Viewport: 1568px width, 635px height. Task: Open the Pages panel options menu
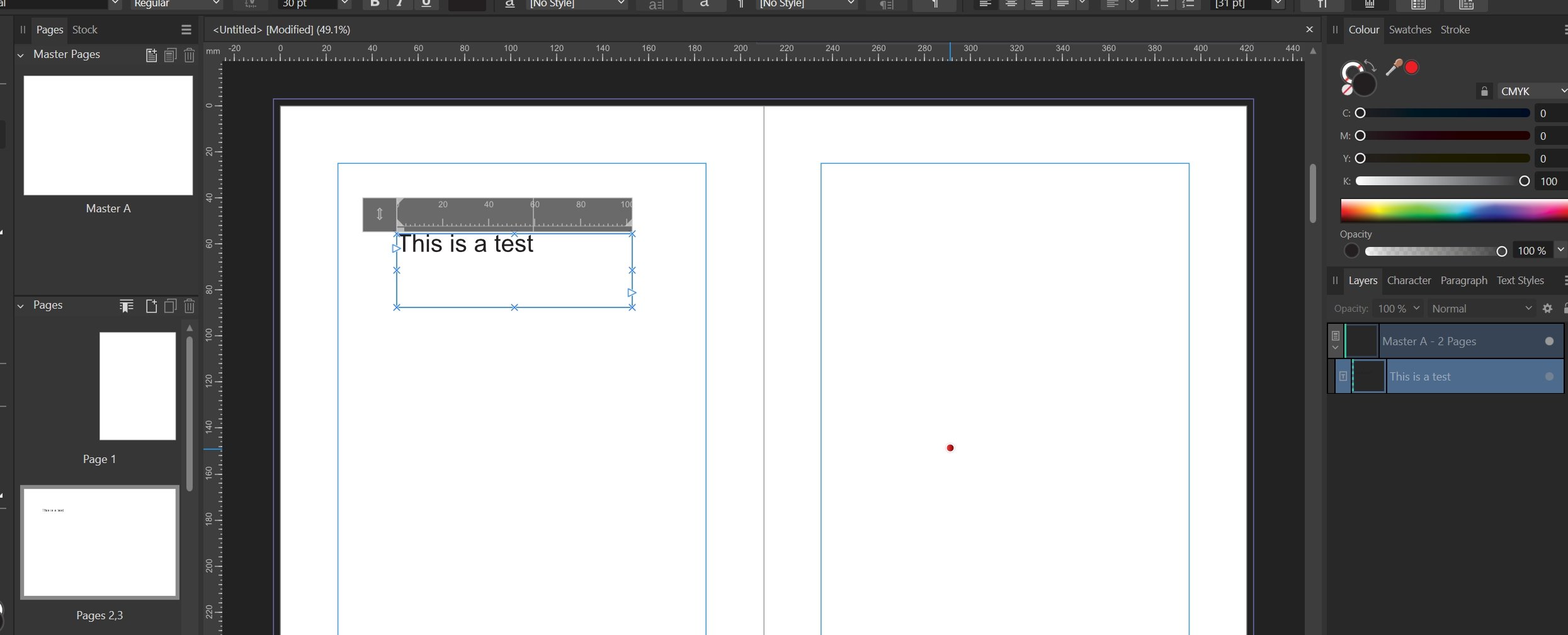(x=185, y=29)
